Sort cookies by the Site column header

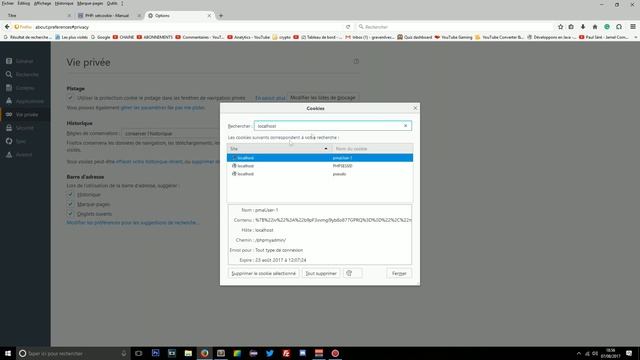[280, 149]
